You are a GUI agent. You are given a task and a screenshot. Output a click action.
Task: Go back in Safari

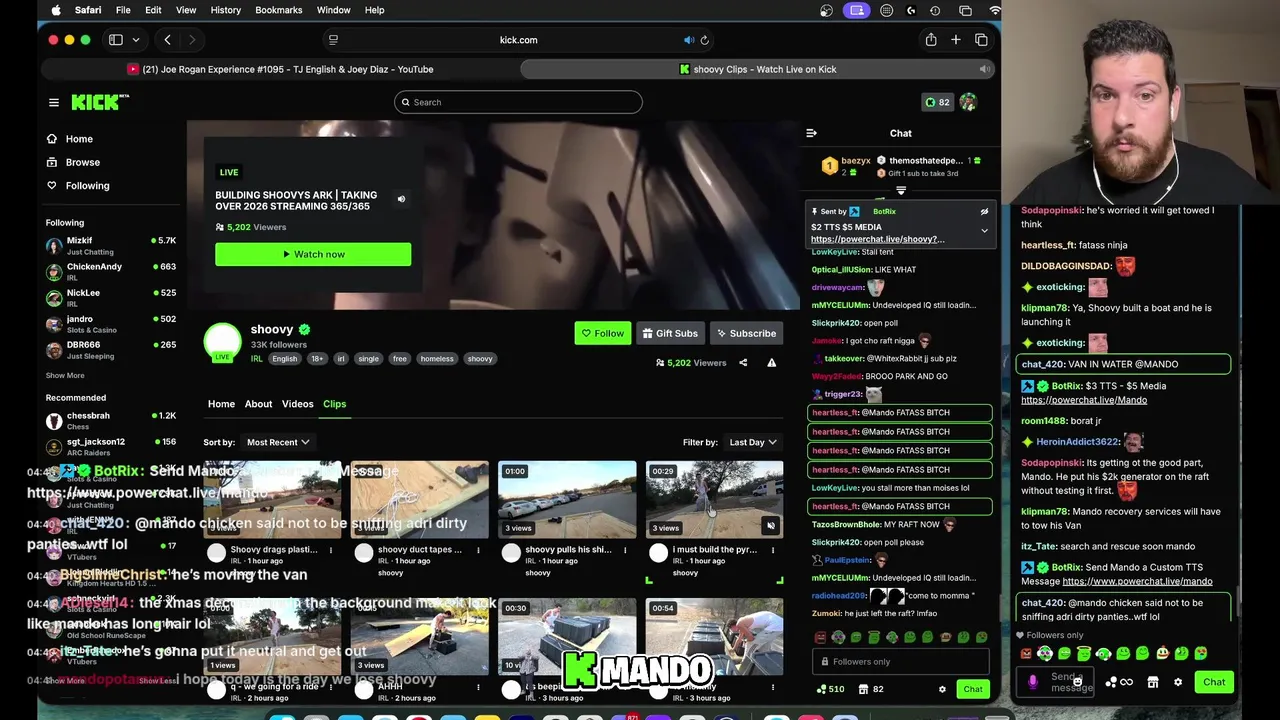[x=167, y=40]
